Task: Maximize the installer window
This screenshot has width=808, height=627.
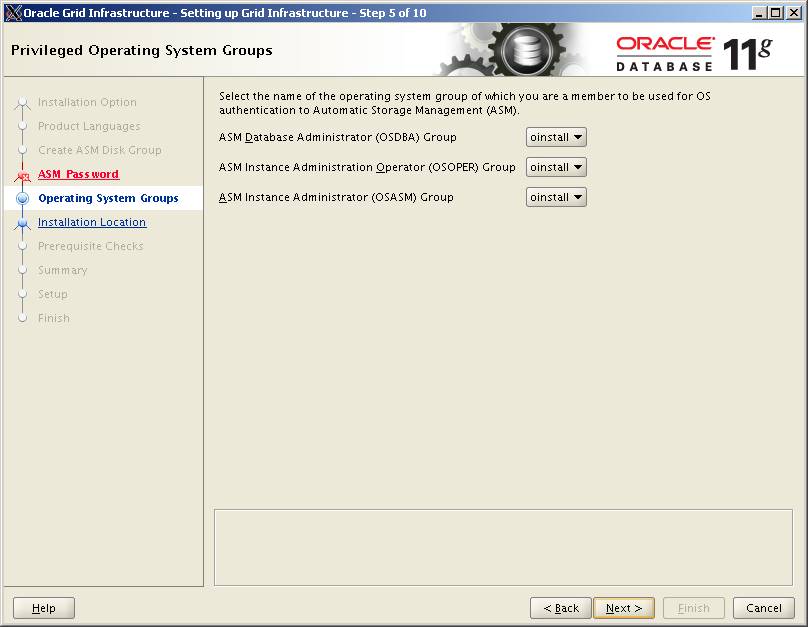Action: [776, 13]
